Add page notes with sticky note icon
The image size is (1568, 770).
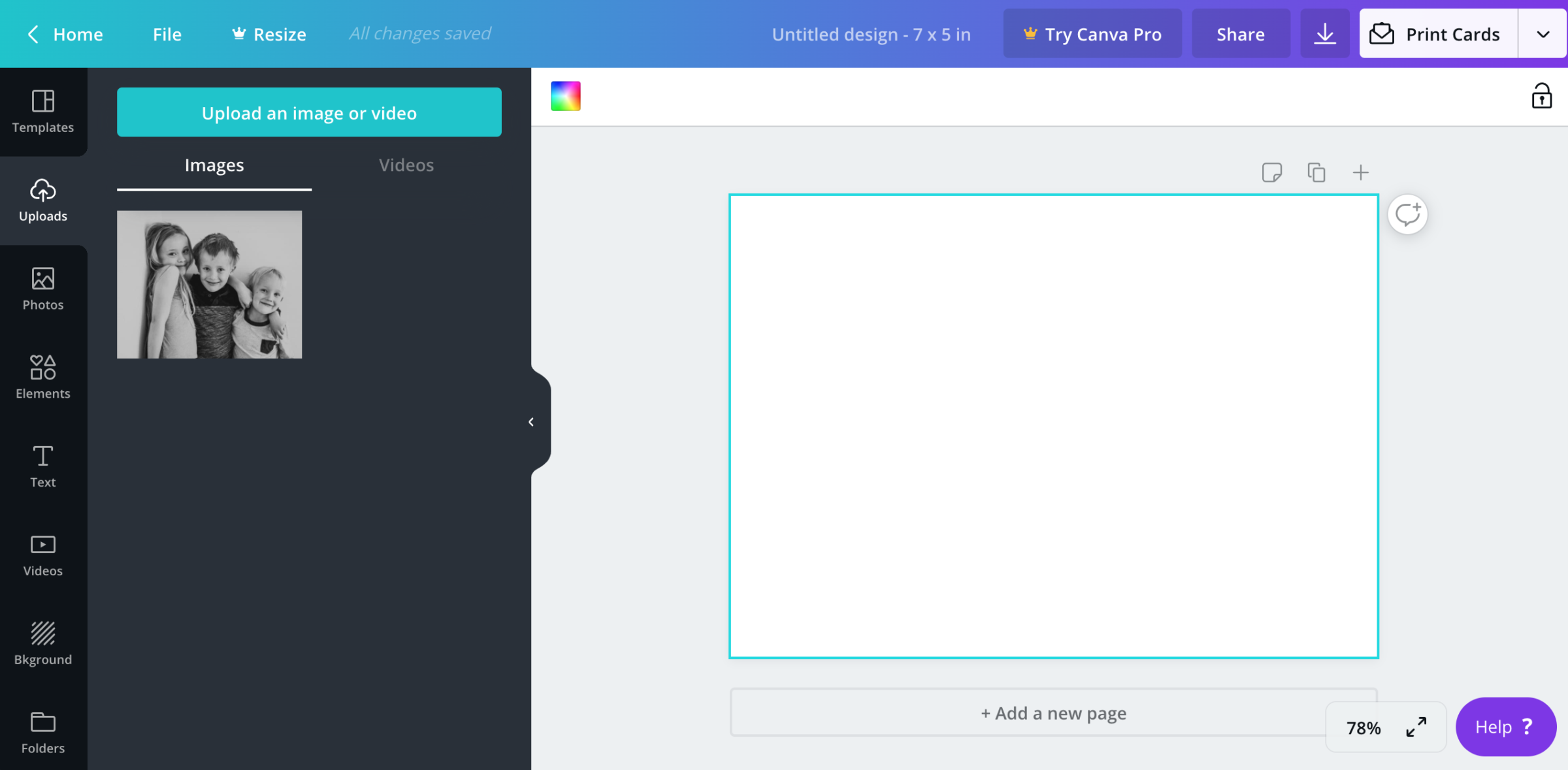tap(1271, 172)
